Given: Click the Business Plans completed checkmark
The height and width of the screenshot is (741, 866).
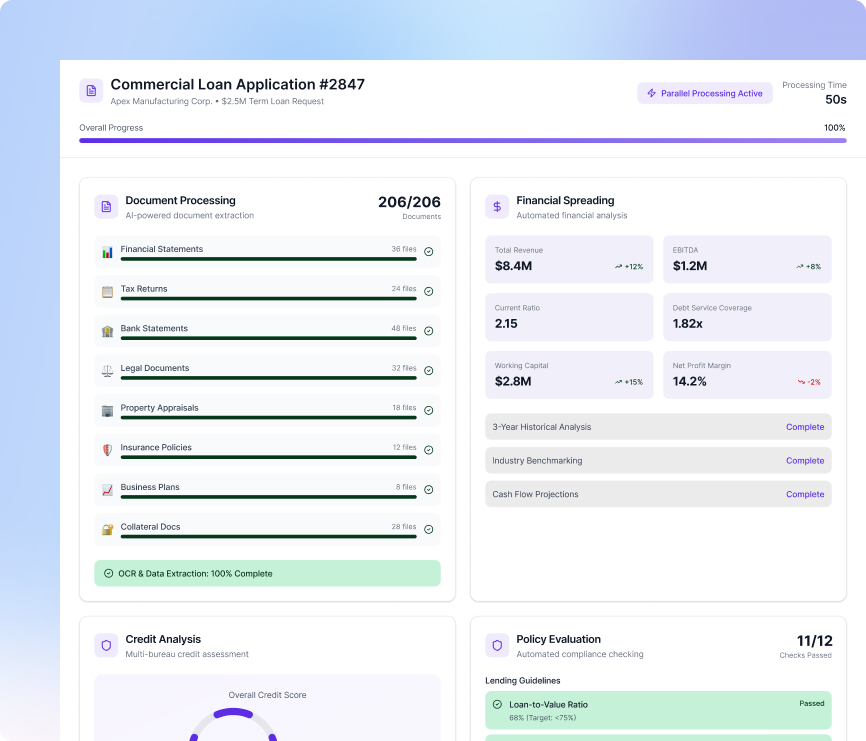Looking at the screenshot, I should tap(429, 490).
